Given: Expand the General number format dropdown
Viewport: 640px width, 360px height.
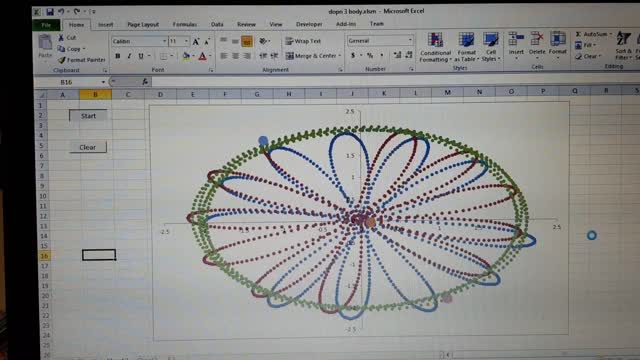Looking at the screenshot, I should (410, 40).
